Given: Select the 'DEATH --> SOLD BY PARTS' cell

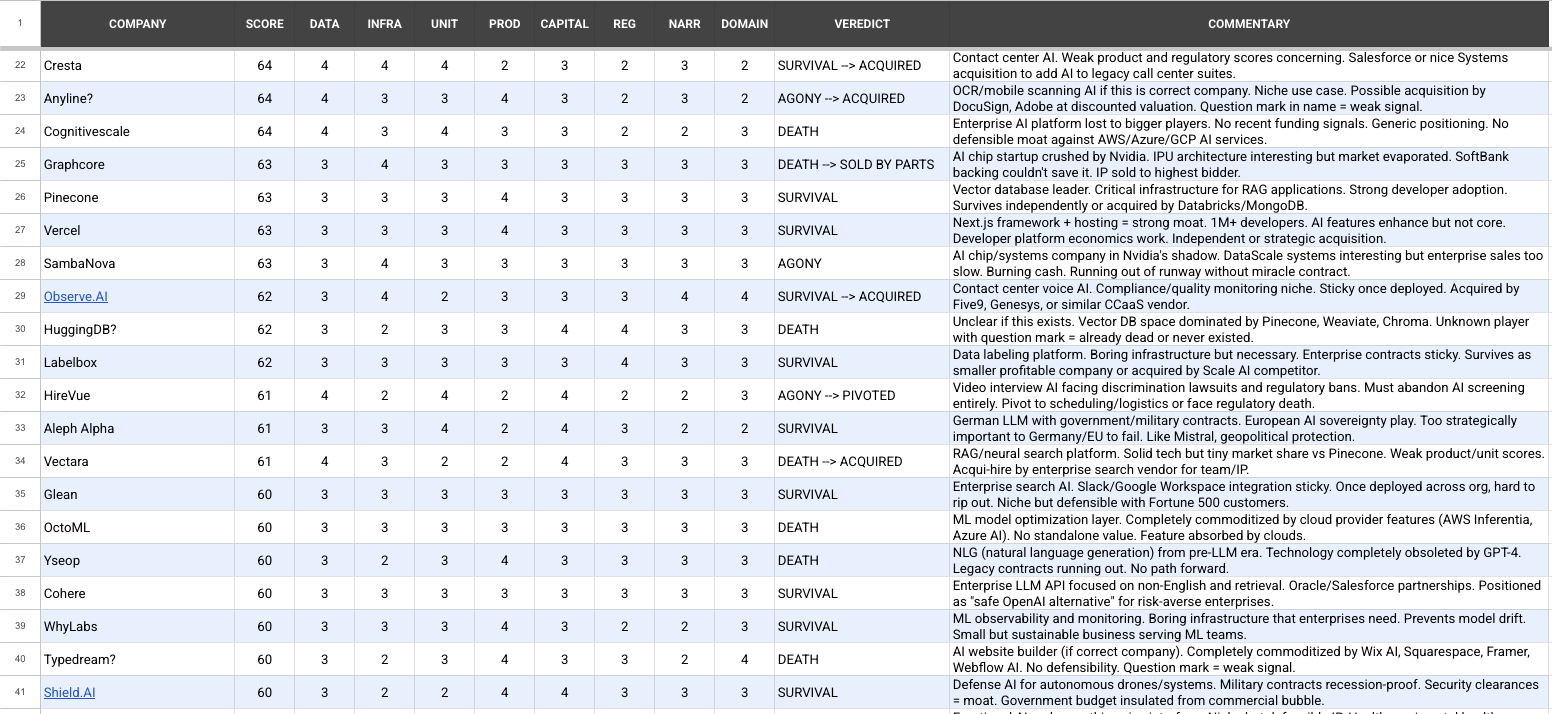Looking at the screenshot, I should click(861, 165).
